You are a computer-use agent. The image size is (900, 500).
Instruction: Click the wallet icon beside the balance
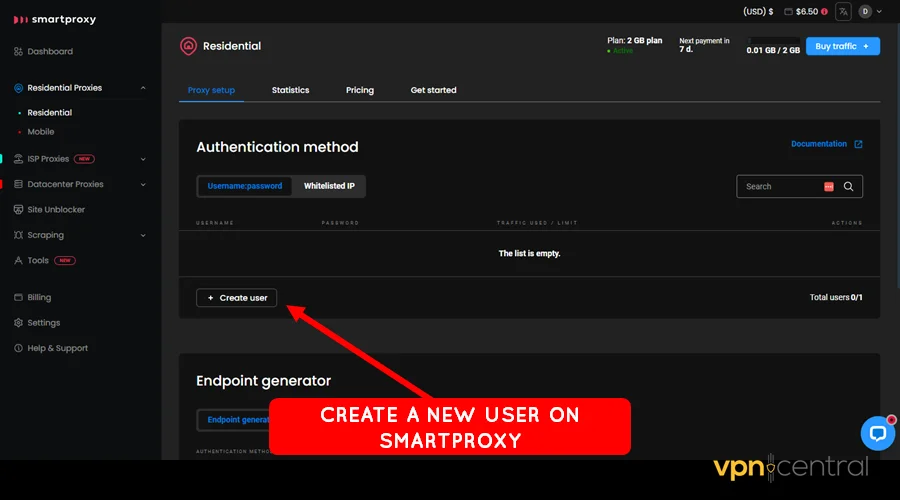coord(789,11)
